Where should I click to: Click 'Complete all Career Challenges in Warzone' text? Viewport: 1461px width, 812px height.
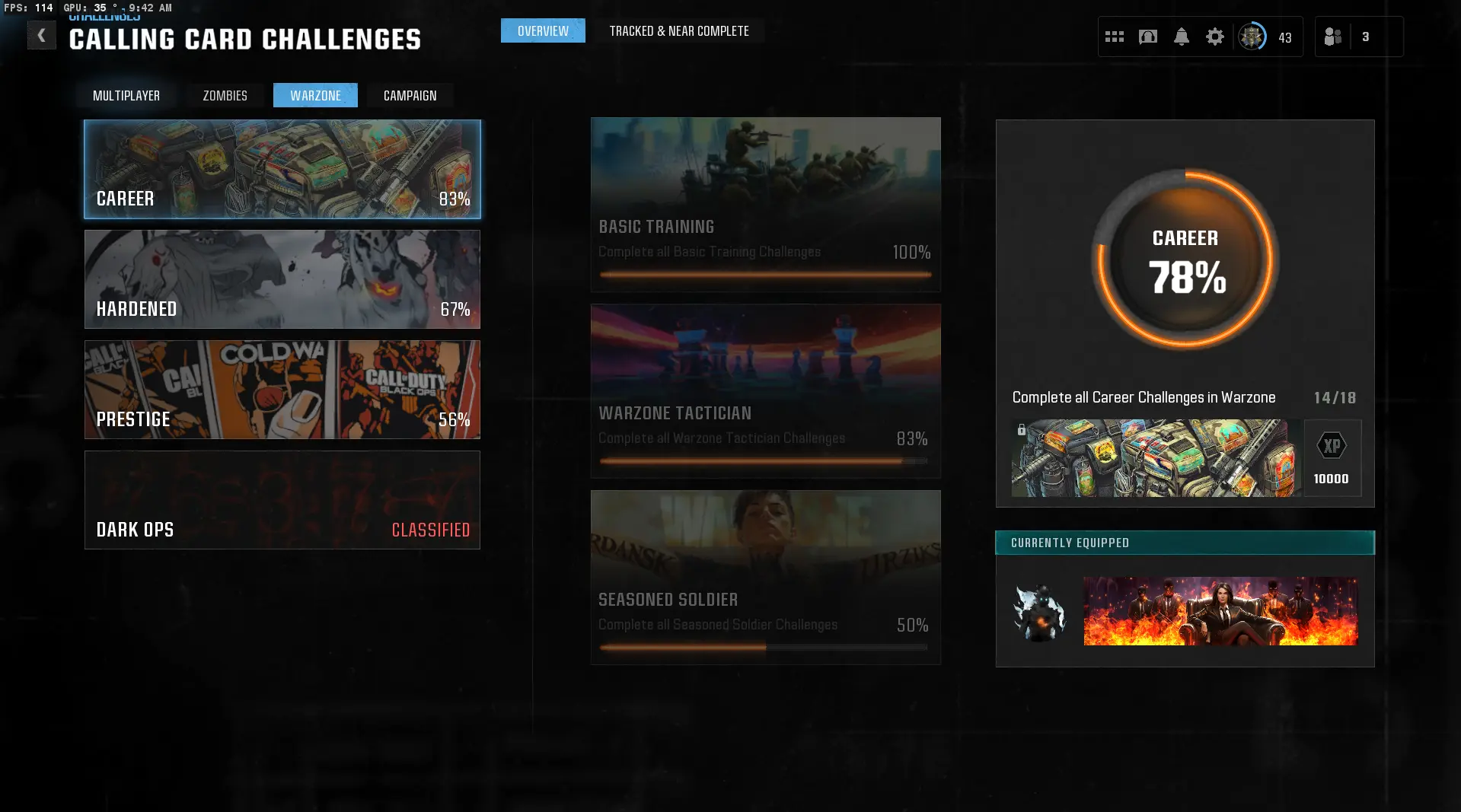tap(1144, 398)
